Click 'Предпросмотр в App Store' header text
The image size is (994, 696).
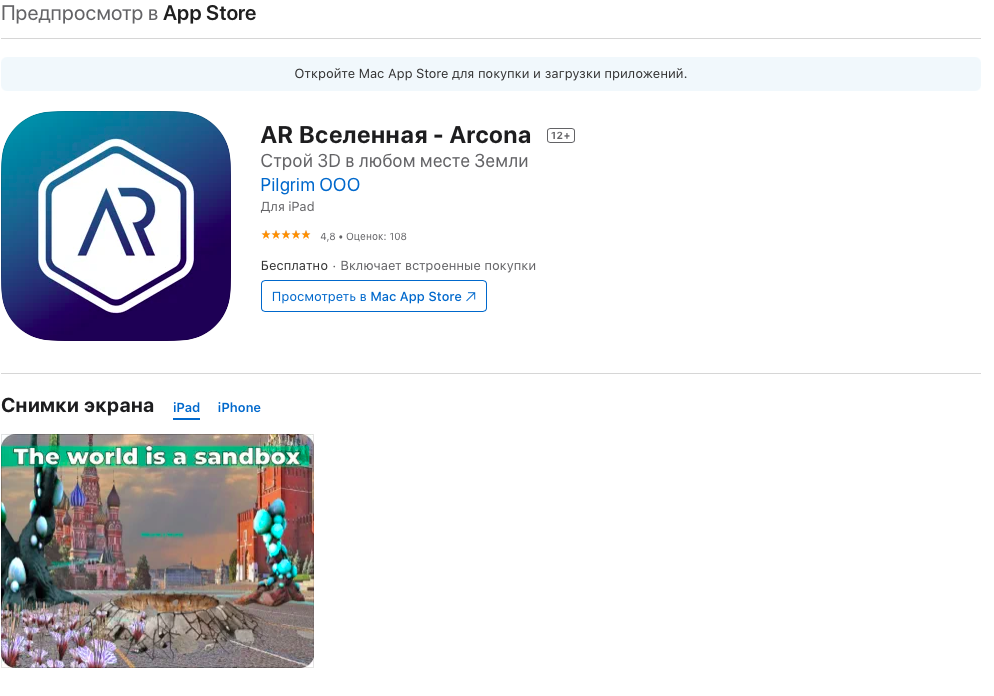point(129,13)
